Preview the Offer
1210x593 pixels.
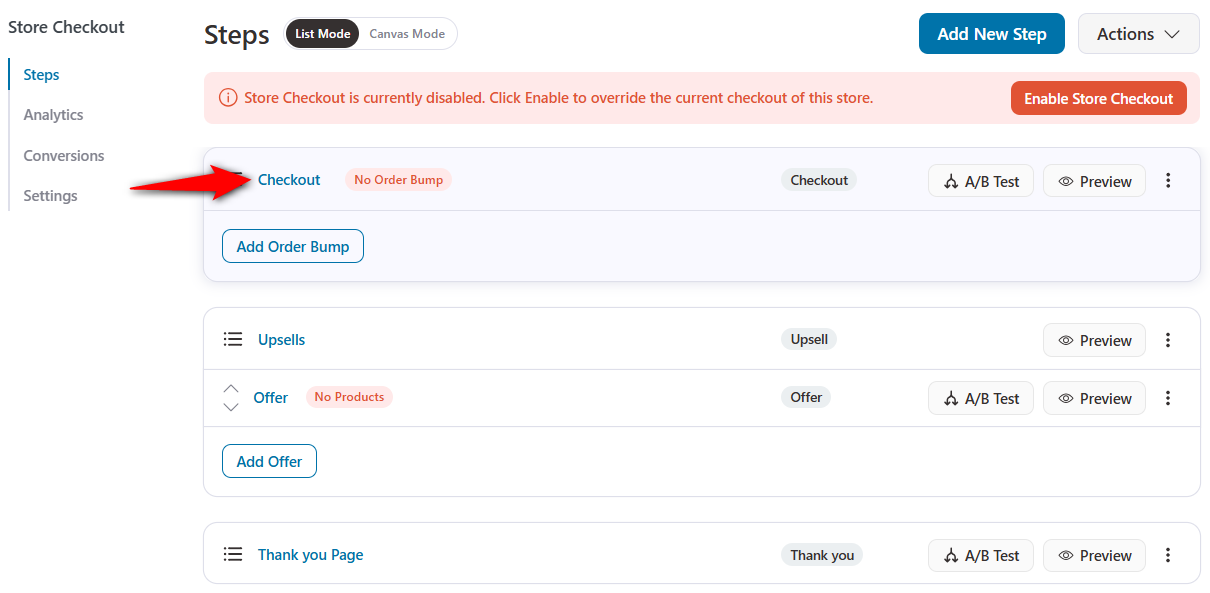[x=1094, y=398]
